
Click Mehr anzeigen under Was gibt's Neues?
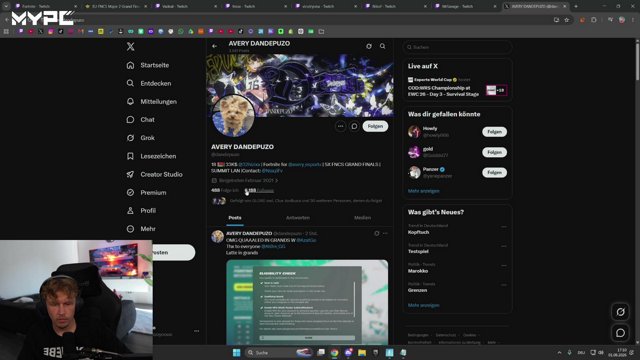(424, 305)
